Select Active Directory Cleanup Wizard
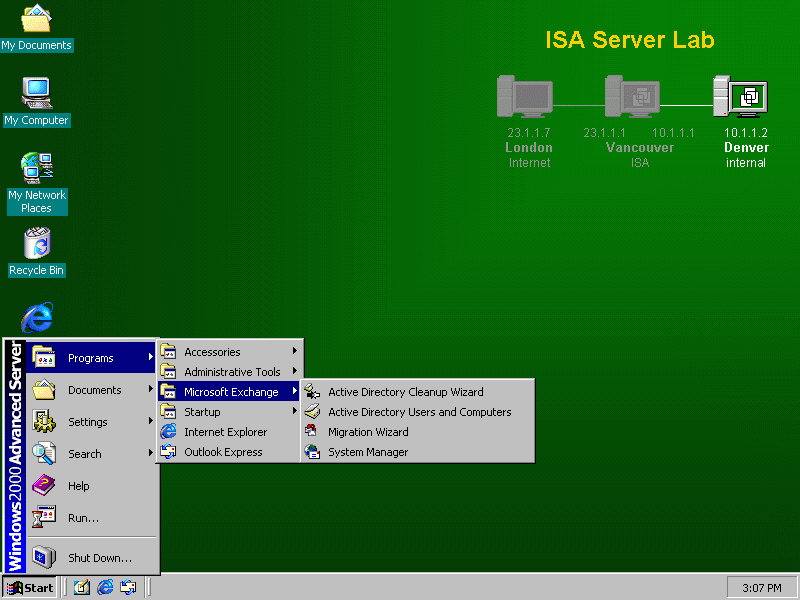The width and height of the screenshot is (800, 600). (405, 392)
